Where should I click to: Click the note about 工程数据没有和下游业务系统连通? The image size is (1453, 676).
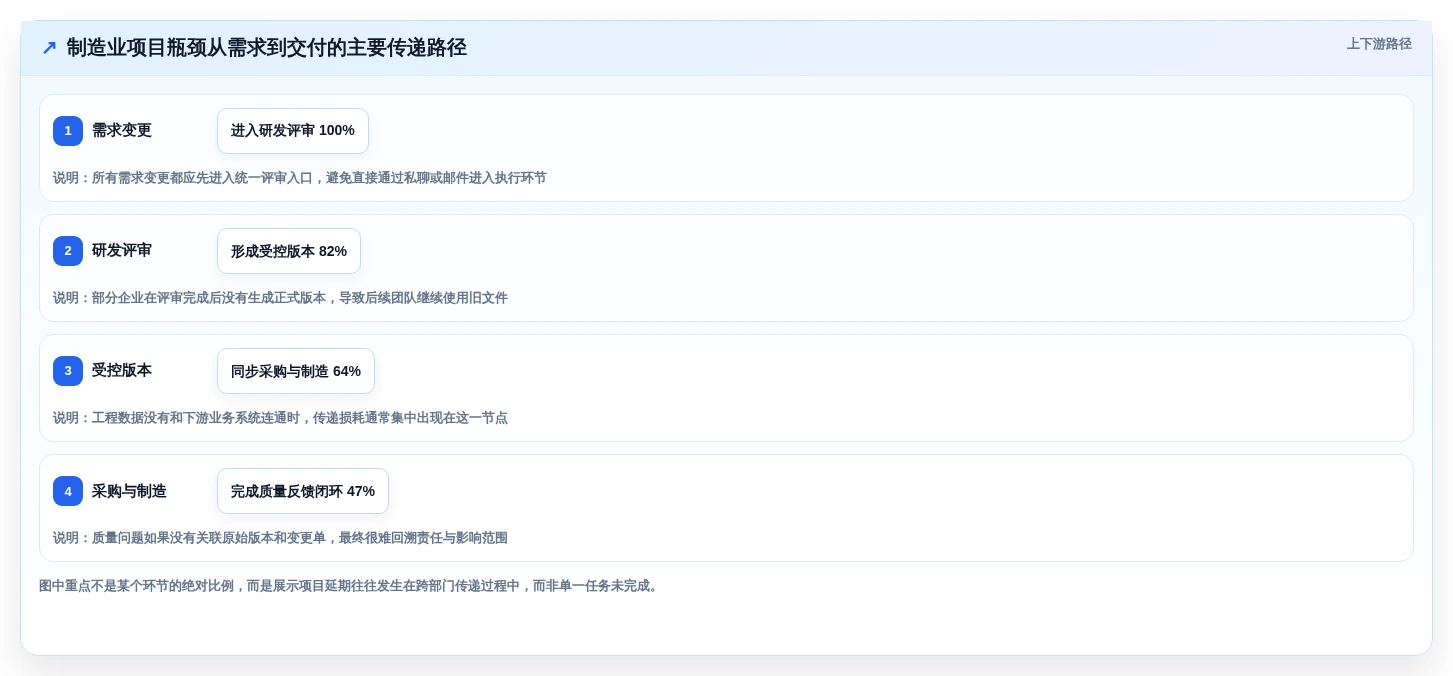(x=280, y=418)
